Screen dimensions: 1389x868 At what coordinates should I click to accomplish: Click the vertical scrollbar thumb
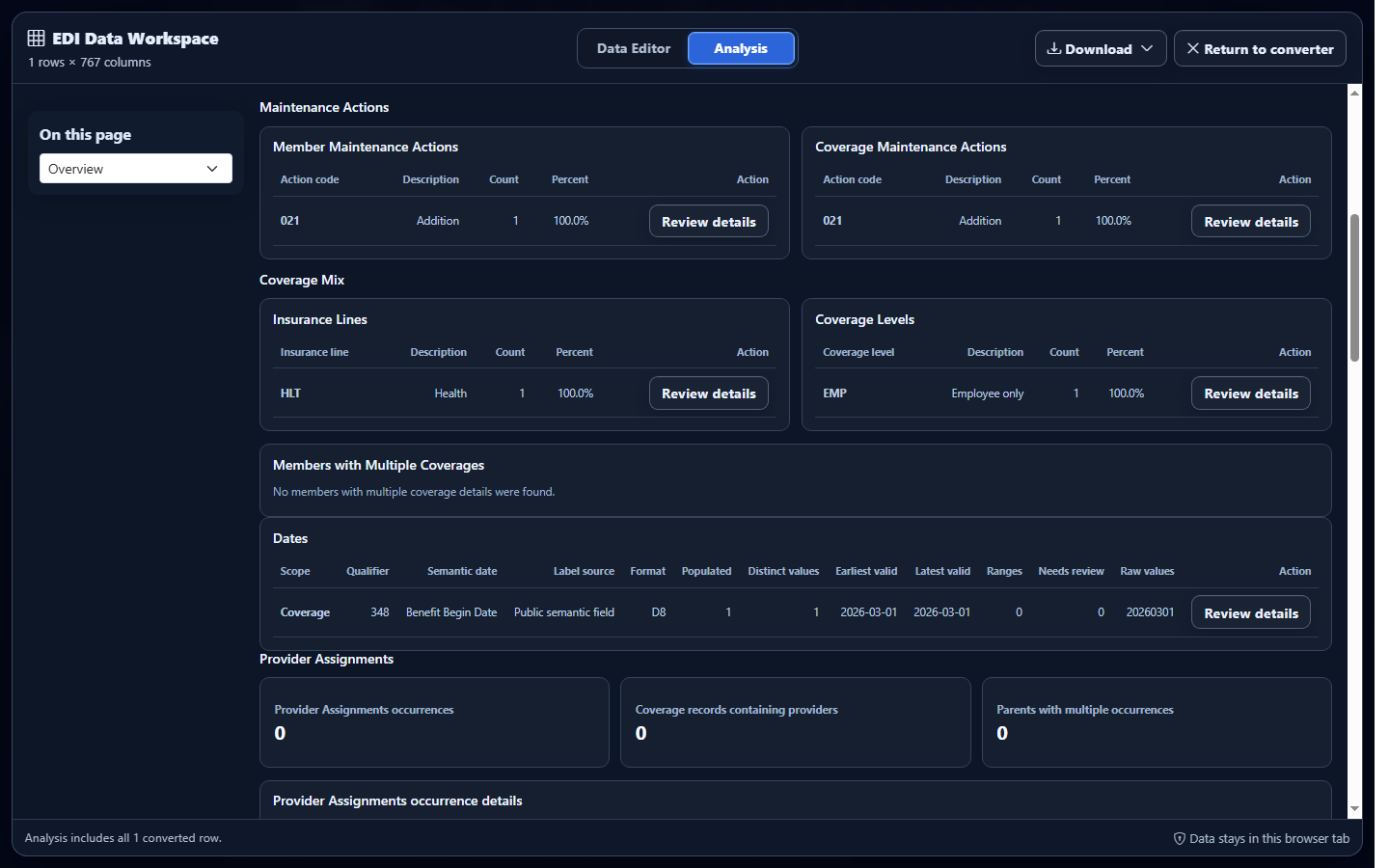coord(1354,287)
